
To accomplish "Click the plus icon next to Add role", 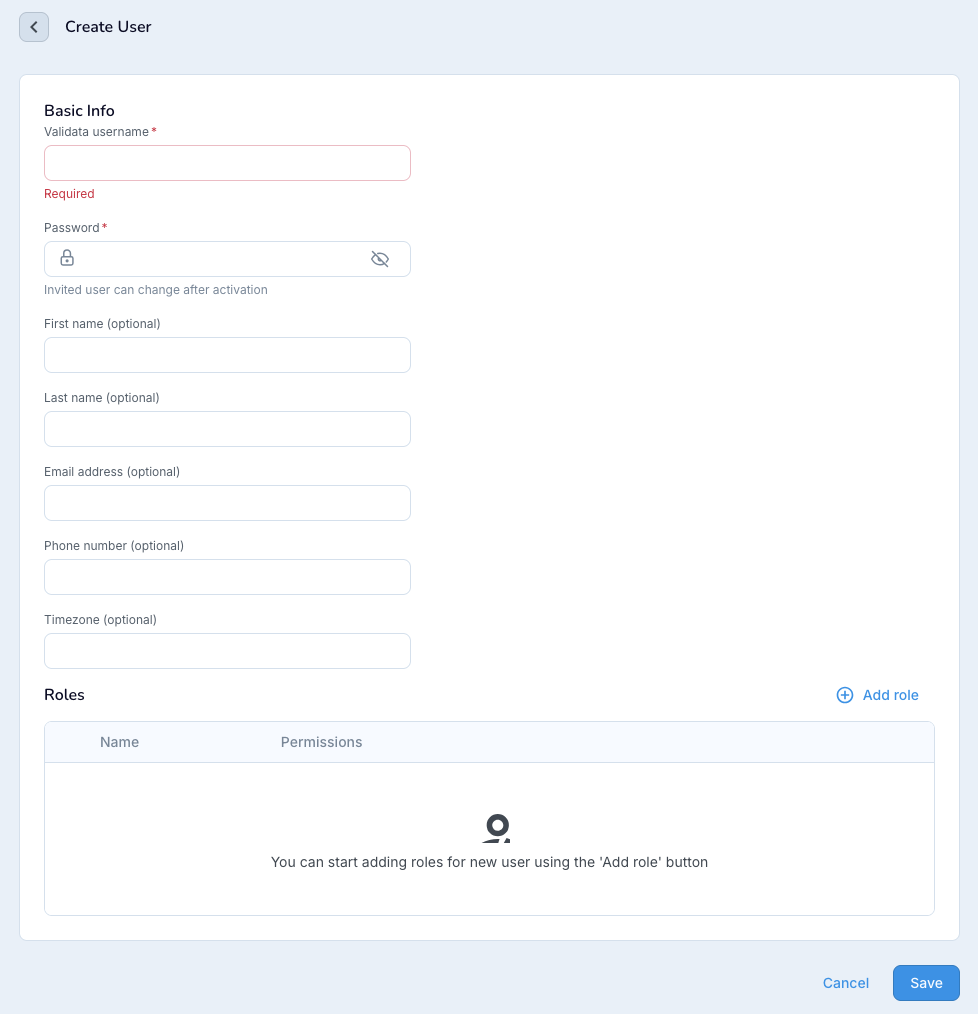I will (844, 695).
